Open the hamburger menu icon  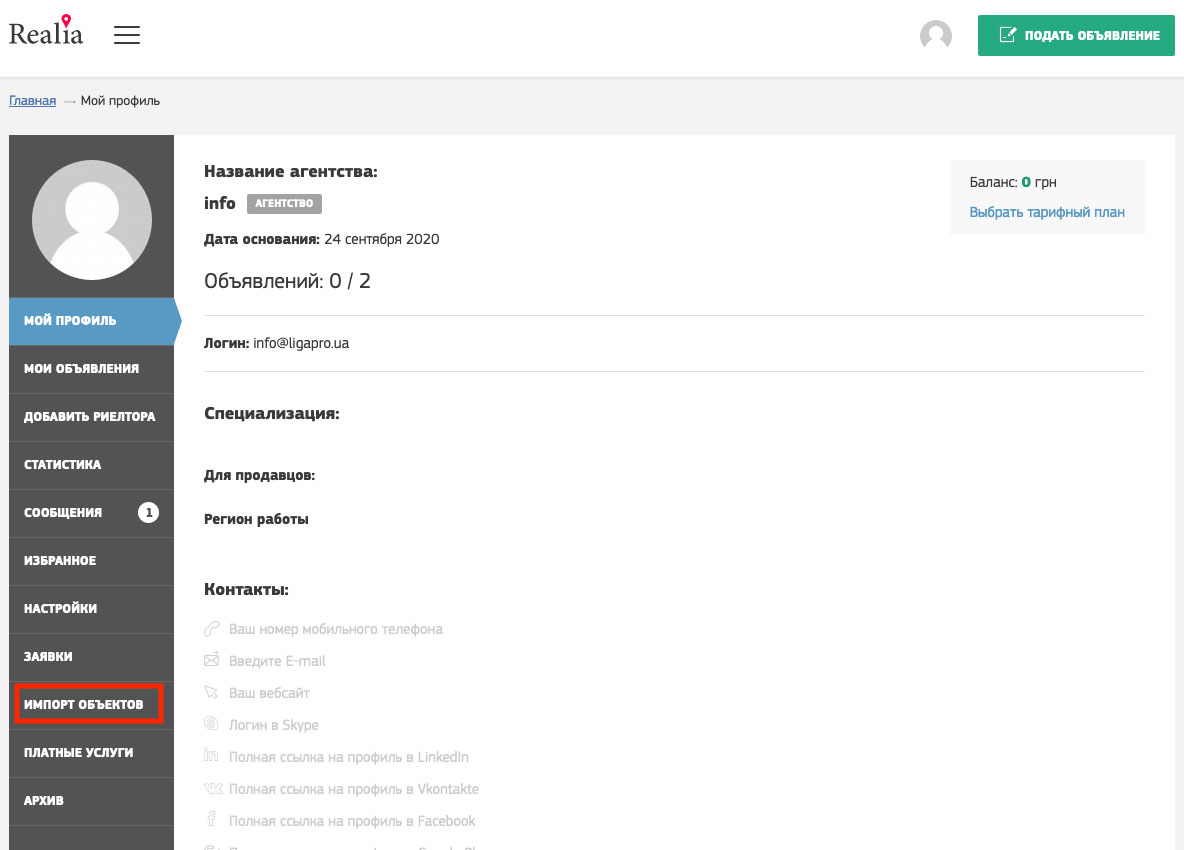pos(127,35)
